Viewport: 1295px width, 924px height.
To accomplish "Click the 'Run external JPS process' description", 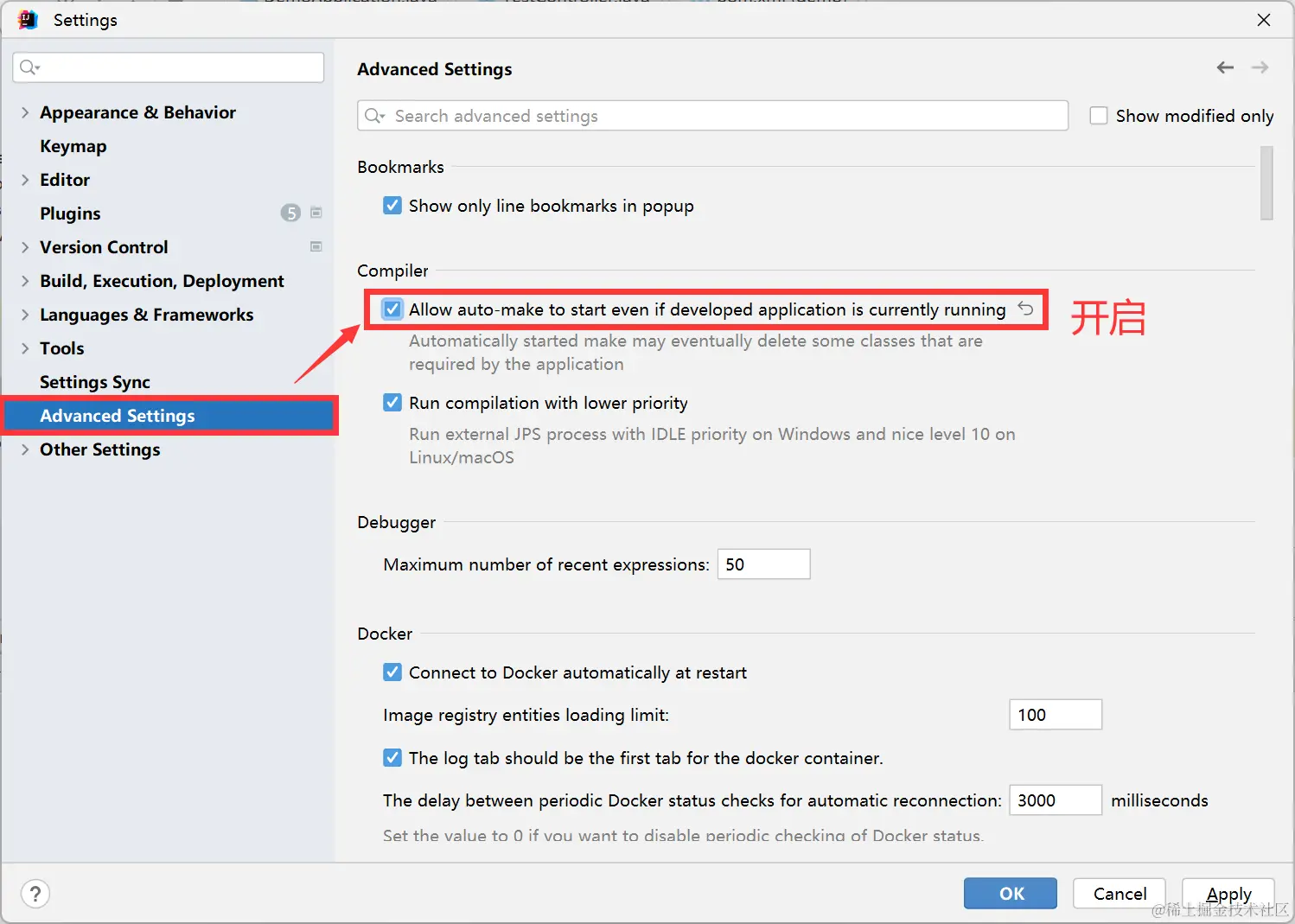I will (x=712, y=445).
